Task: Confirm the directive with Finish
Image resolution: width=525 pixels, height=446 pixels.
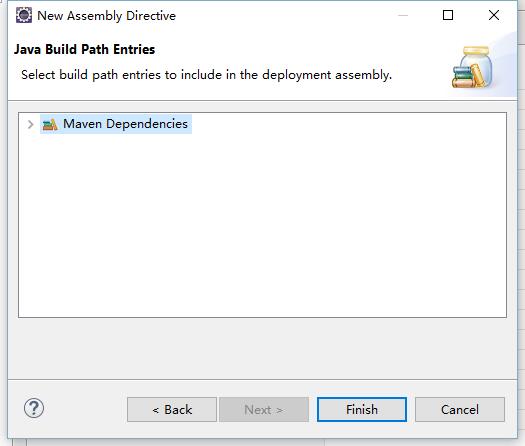Action: click(362, 410)
